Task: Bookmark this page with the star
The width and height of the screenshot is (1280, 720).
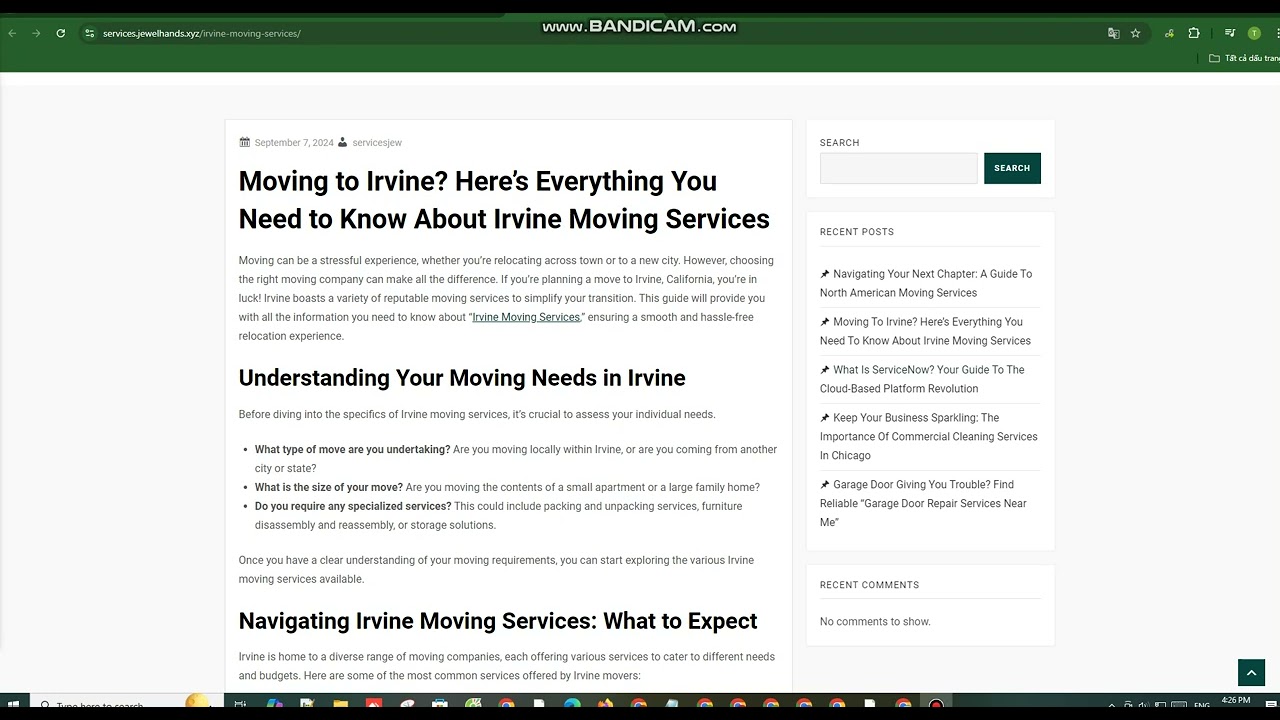Action: [1135, 33]
